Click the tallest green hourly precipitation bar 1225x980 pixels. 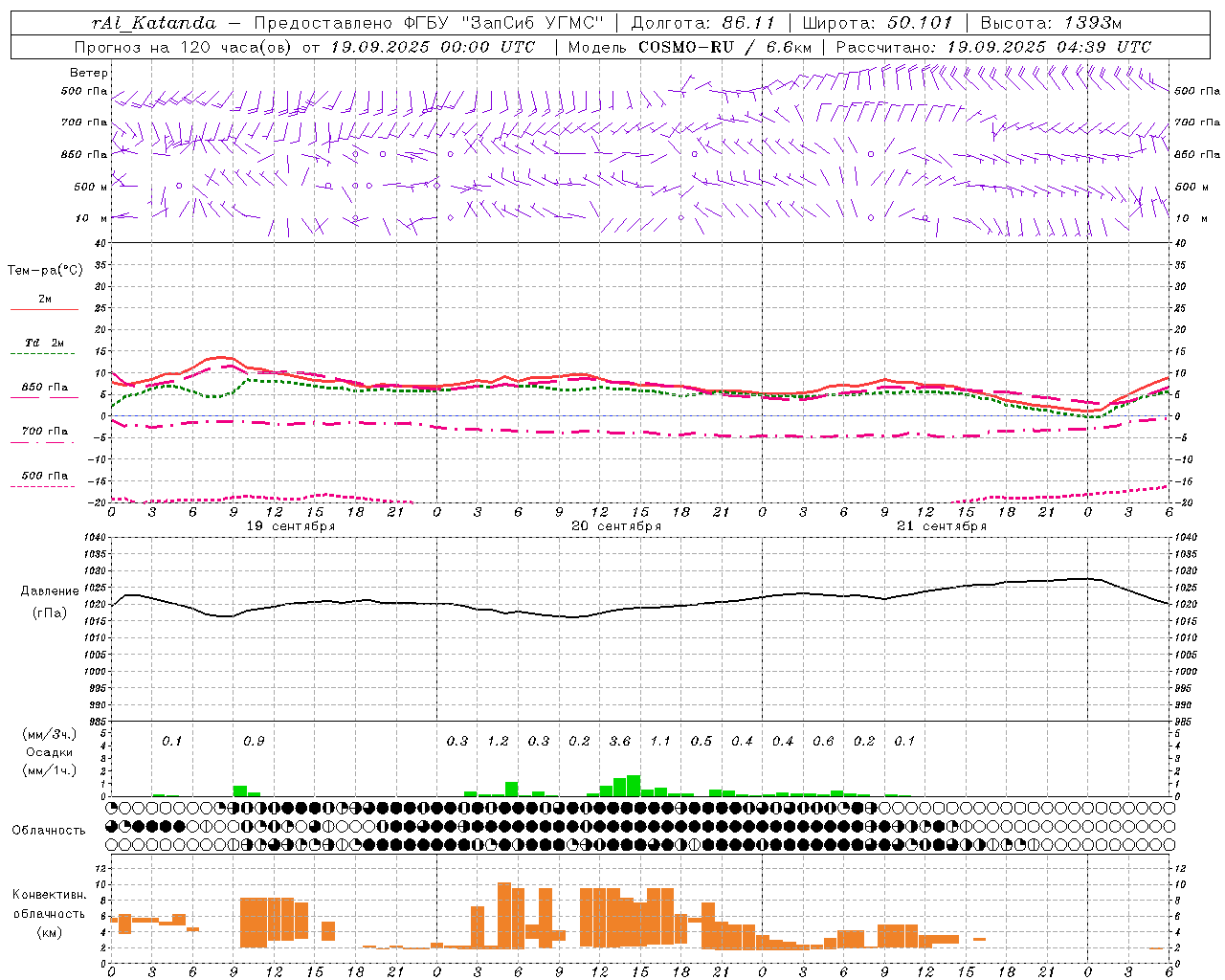(634, 786)
